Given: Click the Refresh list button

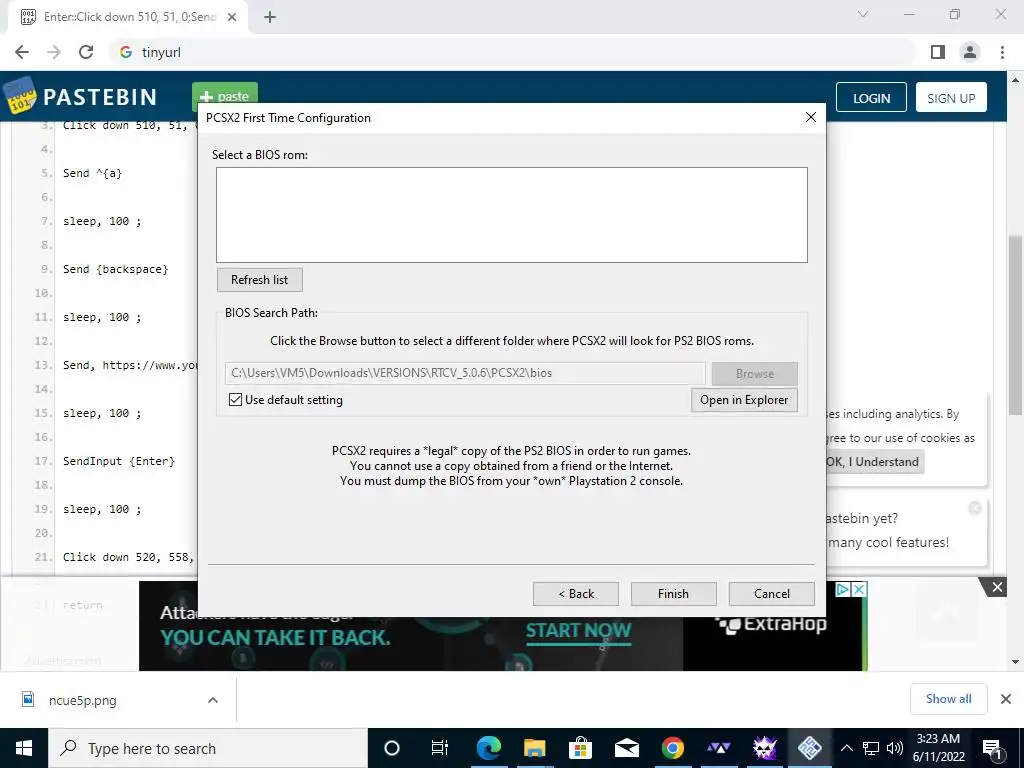Looking at the screenshot, I should click(x=259, y=280).
